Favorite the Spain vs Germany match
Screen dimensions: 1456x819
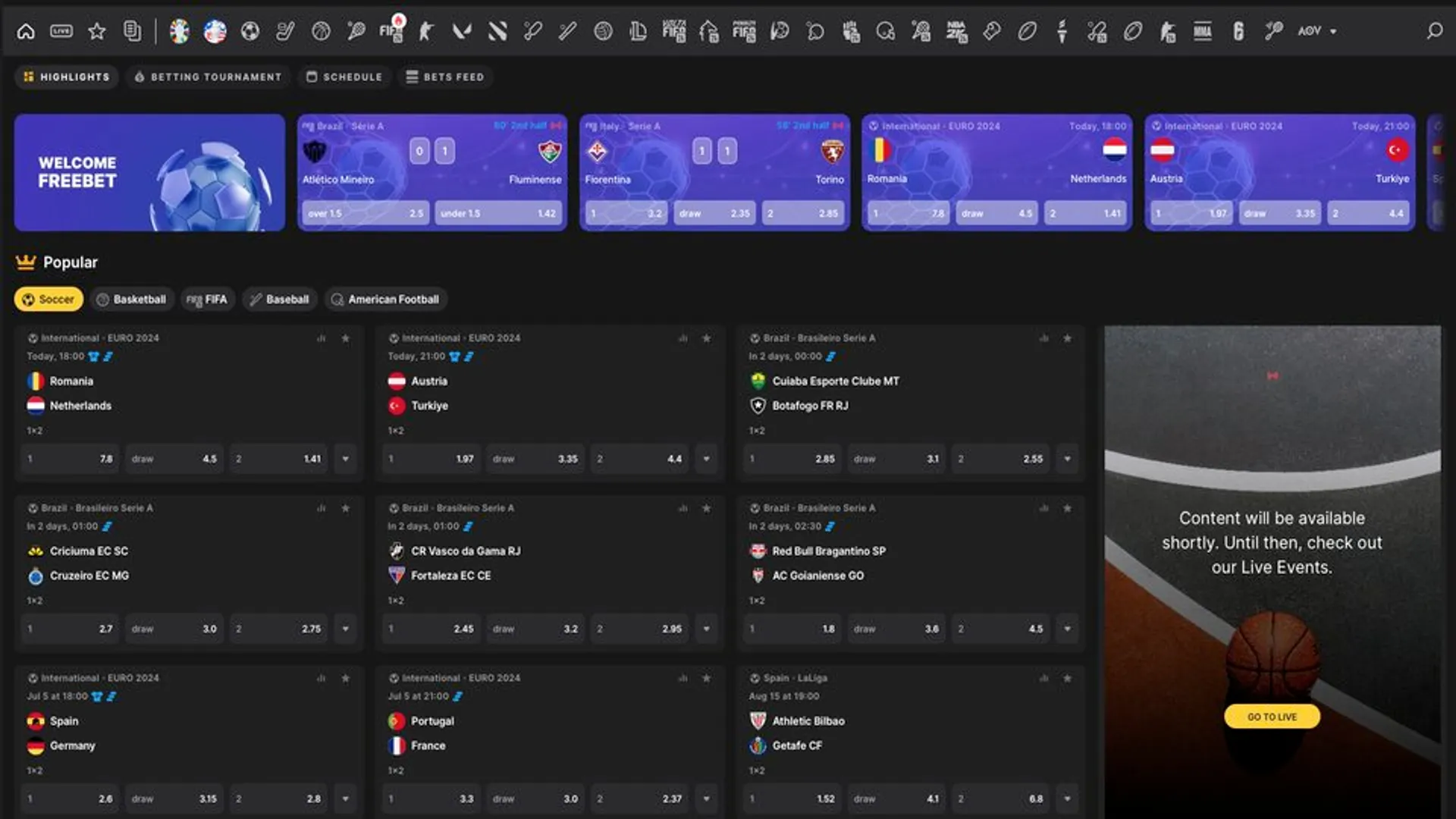[346, 678]
